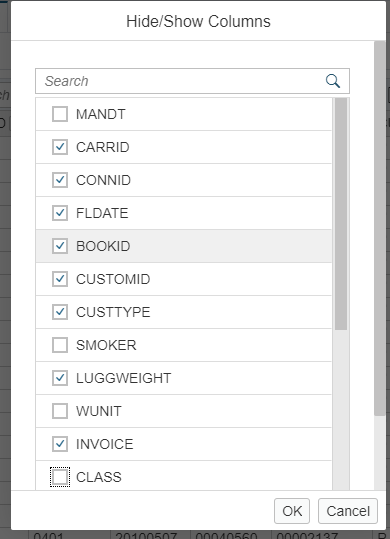Toggle the CUSTOMID checkbox off

coord(60,279)
